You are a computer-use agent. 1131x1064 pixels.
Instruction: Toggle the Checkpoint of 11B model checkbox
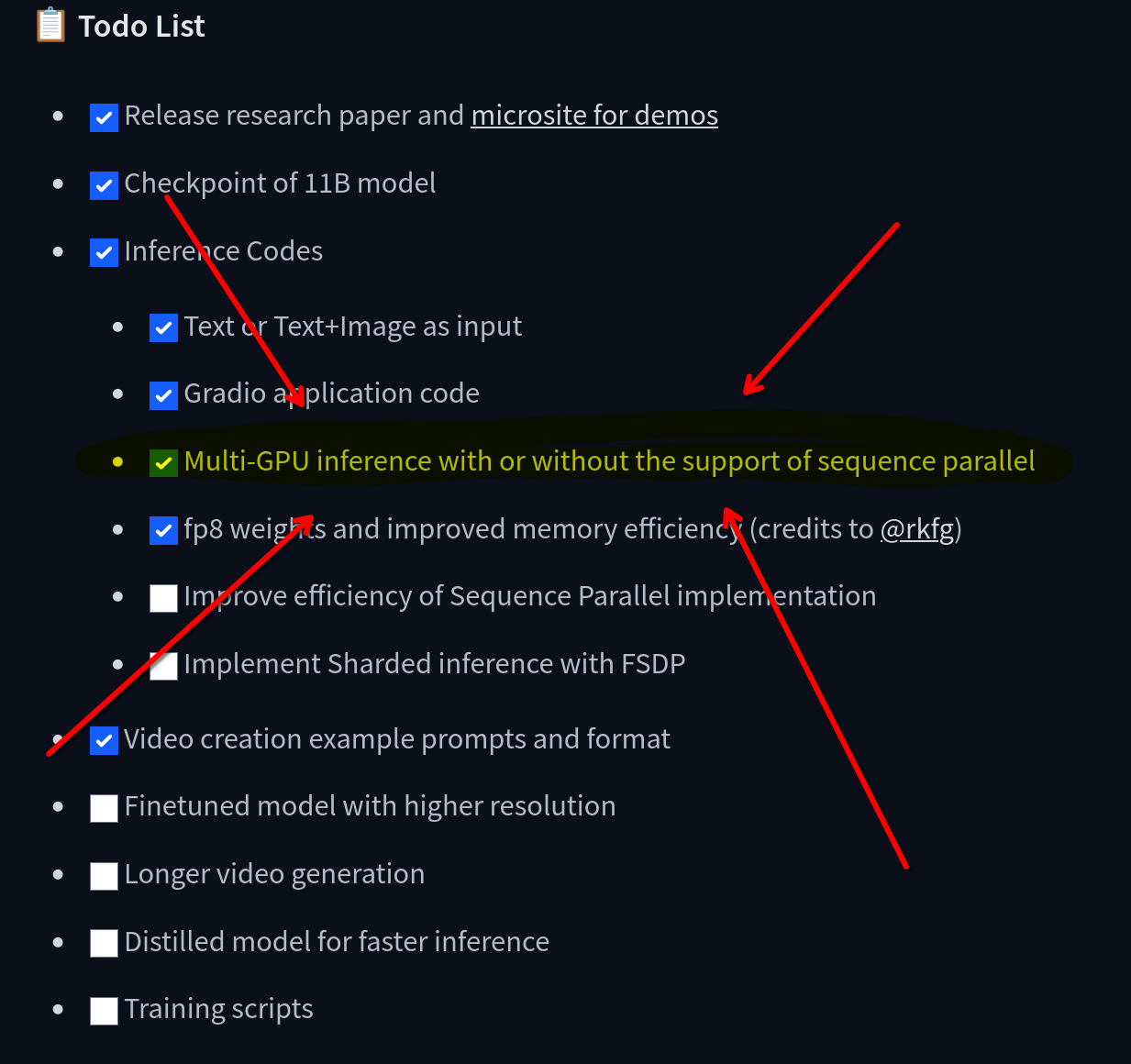coord(104,185)
